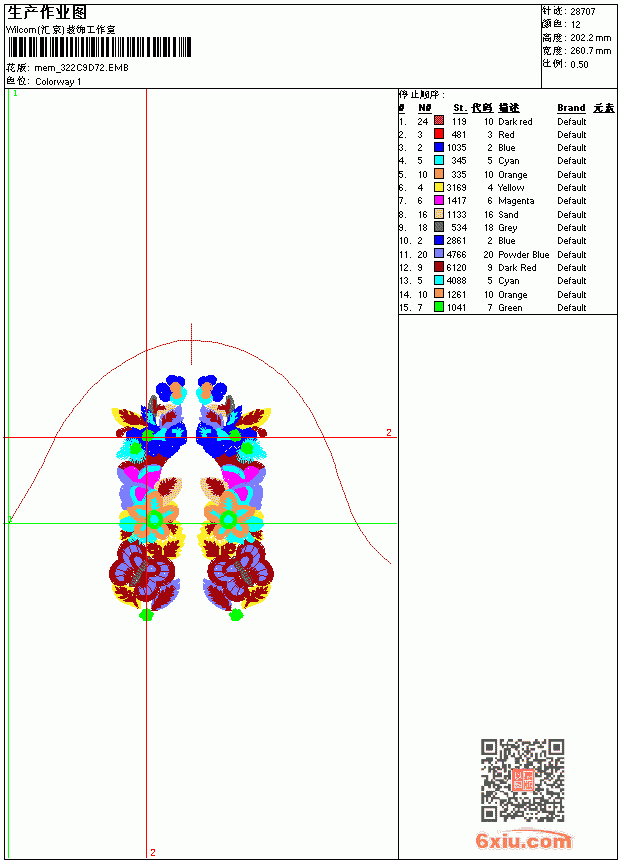Select the Orange row 14 in stop sequence
The image size is (620, 860).
click(x=507, y=295)
